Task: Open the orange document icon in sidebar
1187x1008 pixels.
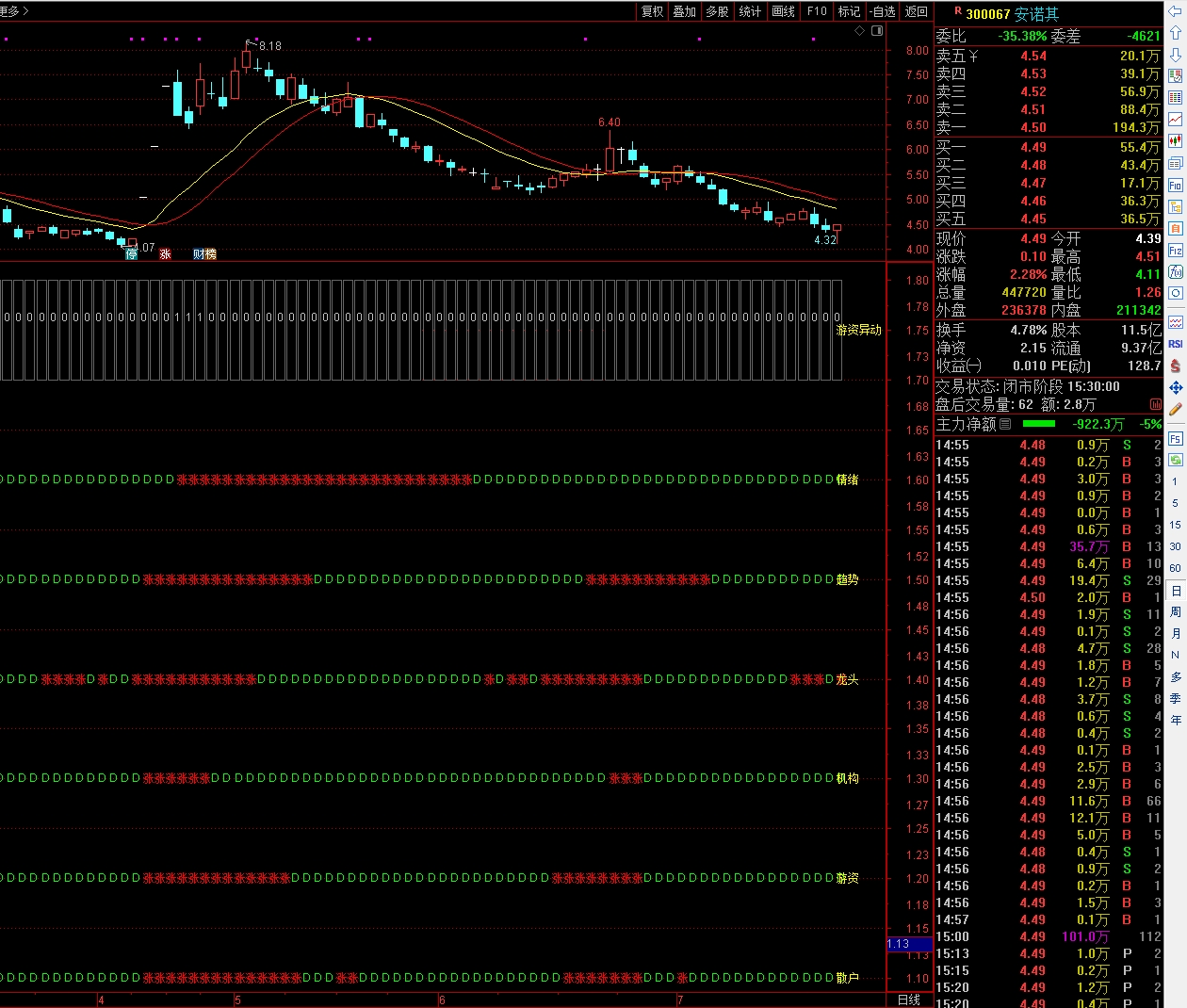Action: click(x=1175, y=228)
